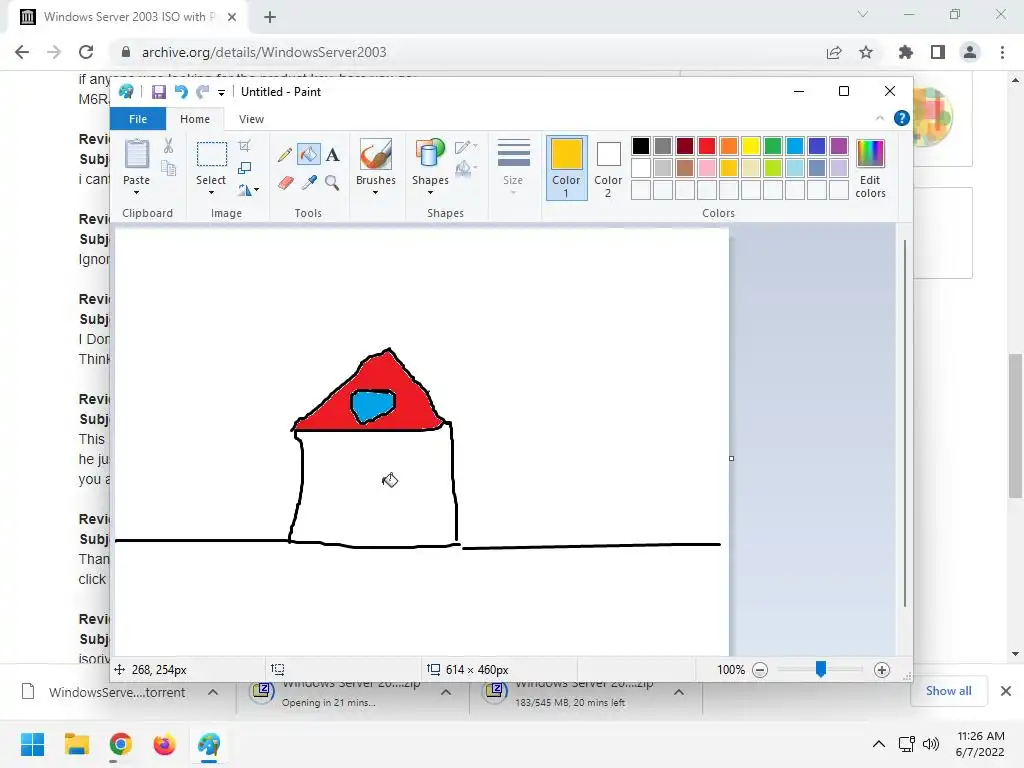This screenshot has height=768, width=1024.
Task: Open Customize Quick Access Toolbar dropdown
Action: coord(221,93)
